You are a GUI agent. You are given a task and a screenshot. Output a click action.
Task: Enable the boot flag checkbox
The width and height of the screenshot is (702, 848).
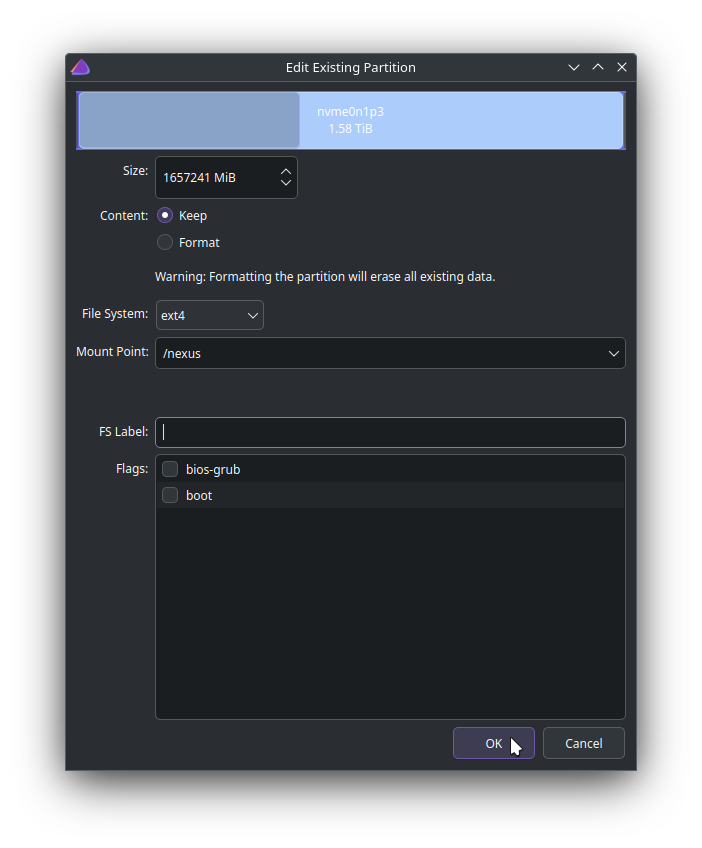coord(170,495)
